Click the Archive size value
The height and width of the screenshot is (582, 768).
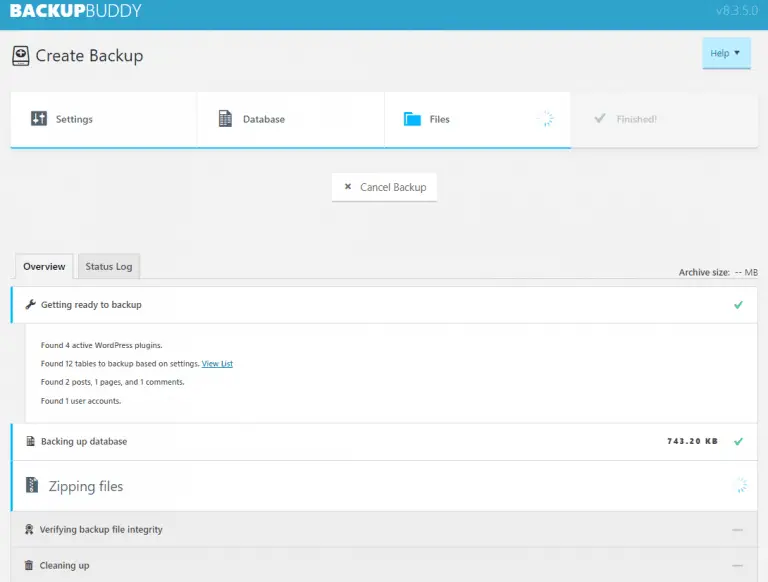(x=746, y=272)
